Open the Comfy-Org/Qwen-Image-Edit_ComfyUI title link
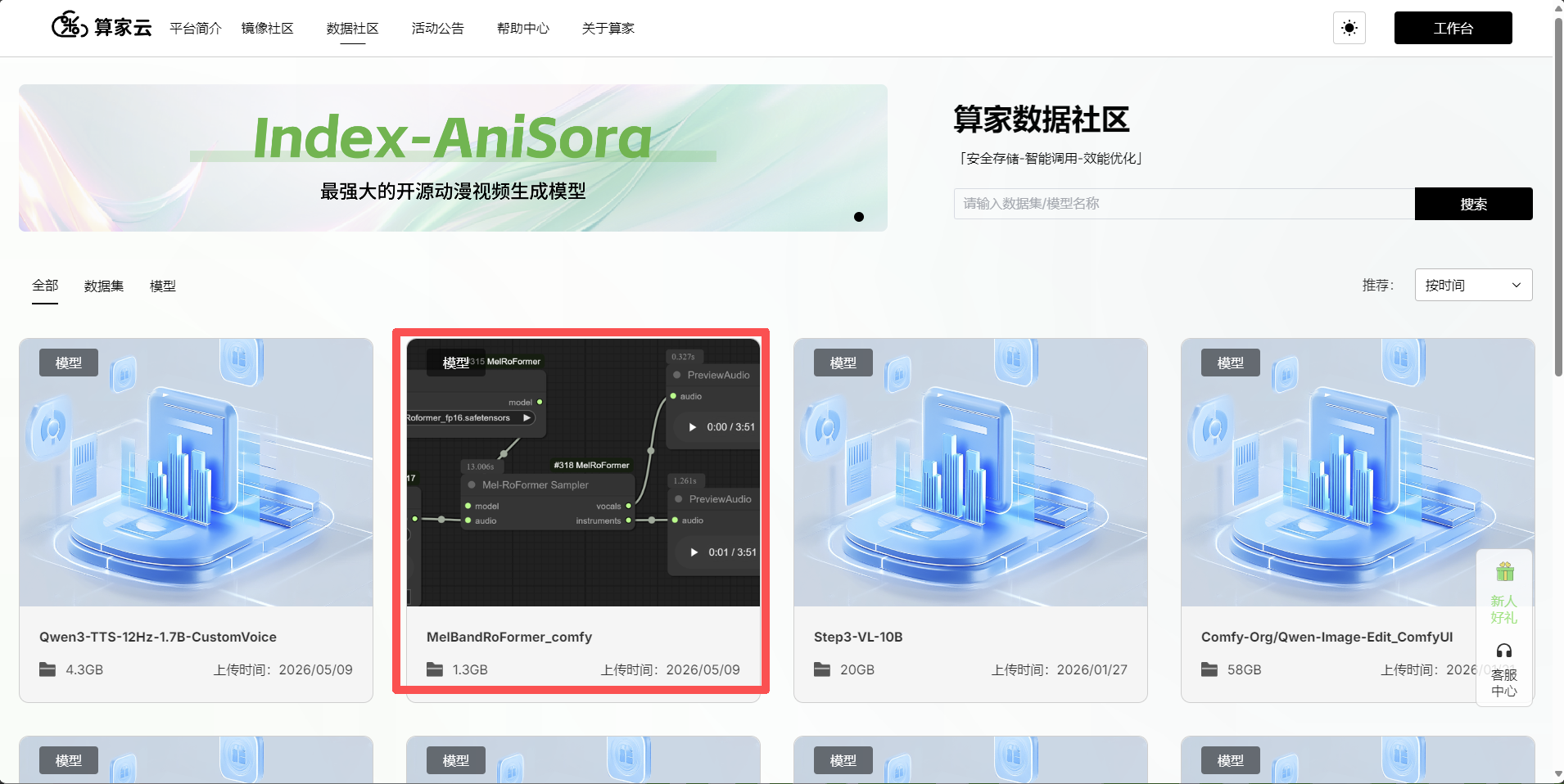Screen dimensions: 1564x784 tap(1327, 637)
